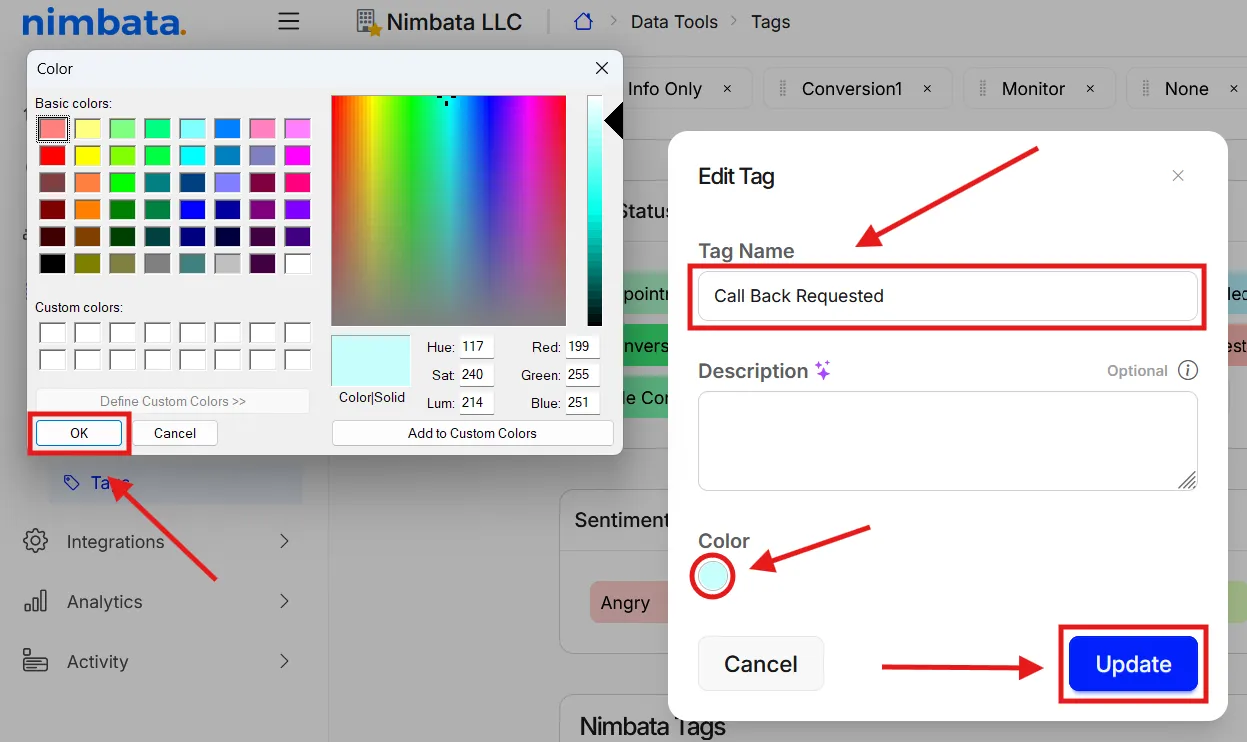Click the None tag chip label
Viewport: 1247px width, 742px height.
pos(1187,89)
